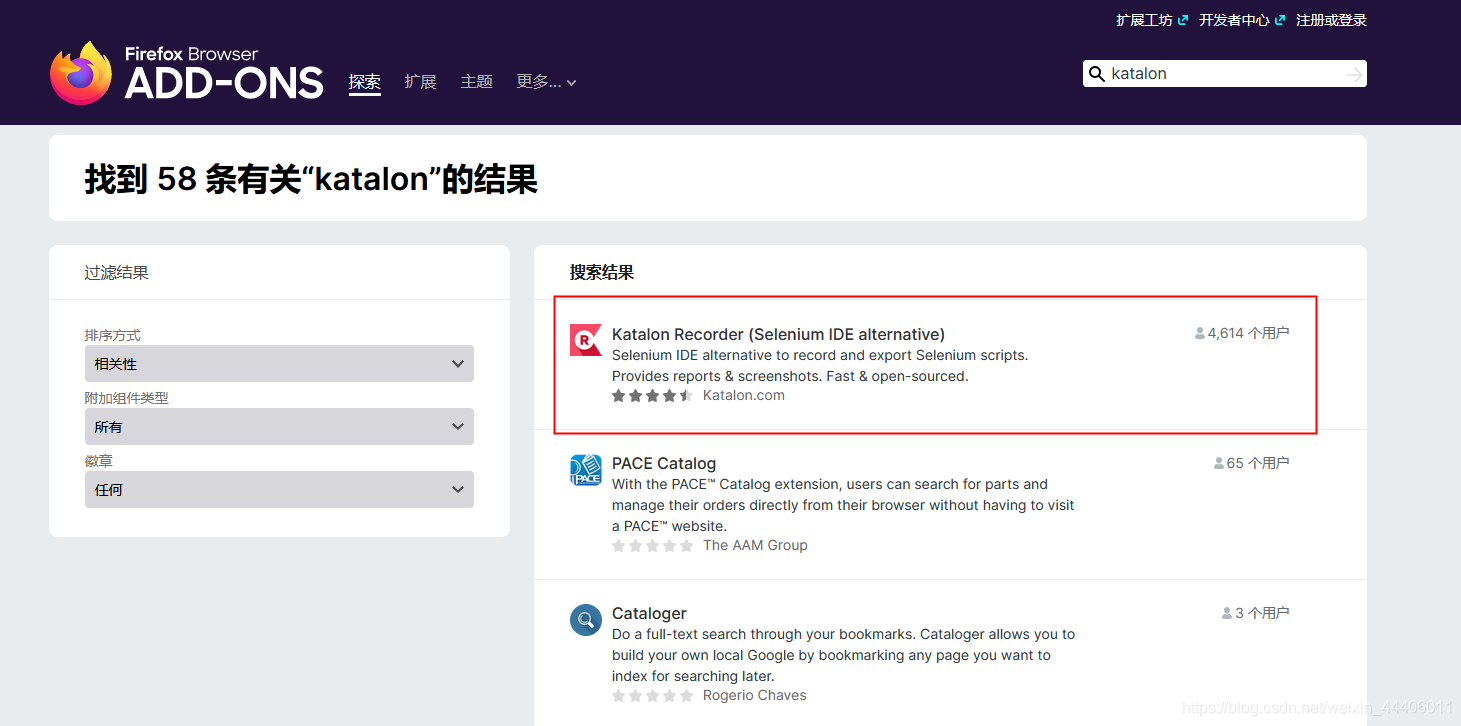Screen dimensions: 1461x726
Task: Open the PACE Catalog result title
Action: (664, 464)
